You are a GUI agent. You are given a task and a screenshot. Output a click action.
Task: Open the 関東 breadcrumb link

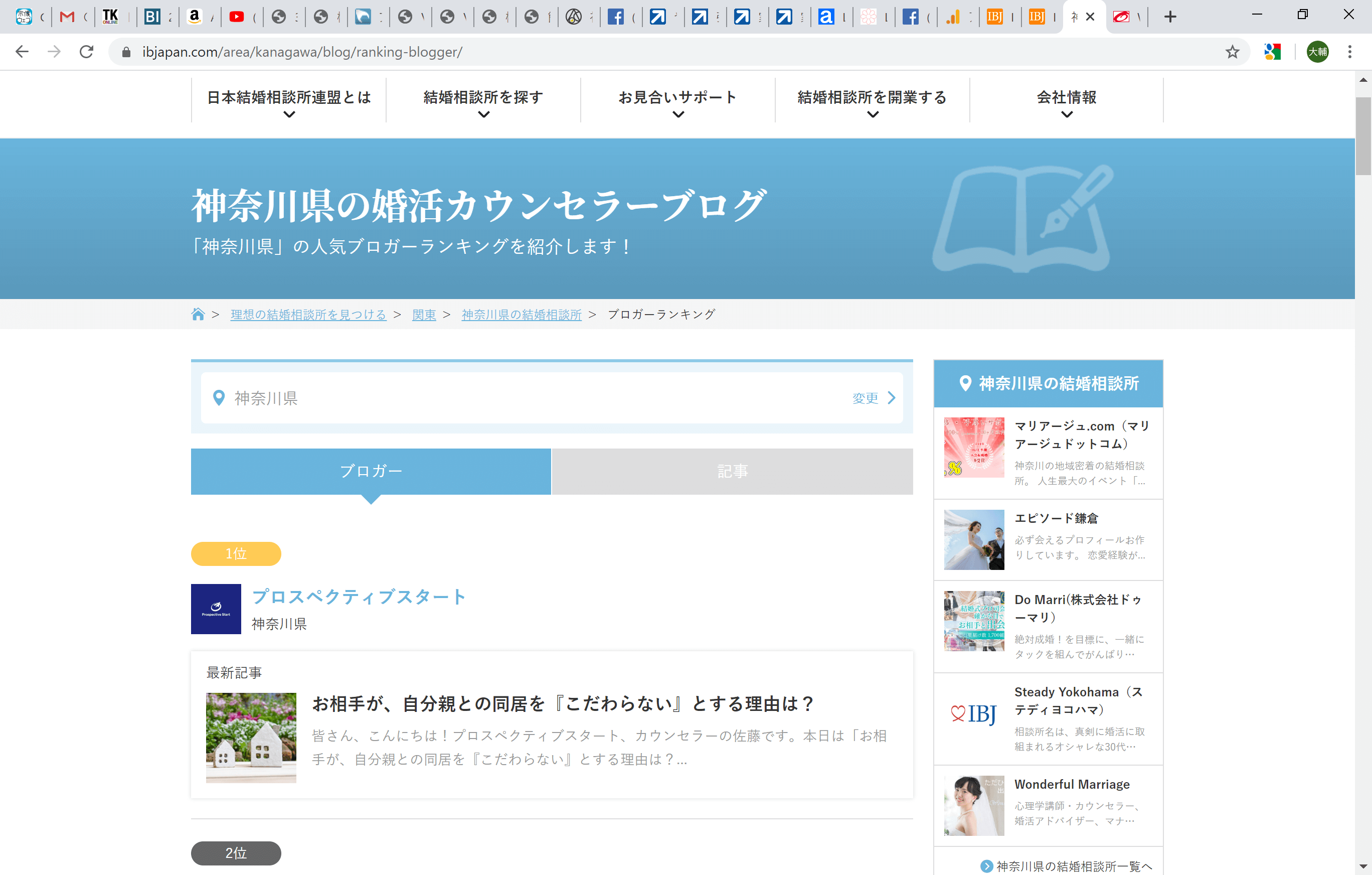424,315
